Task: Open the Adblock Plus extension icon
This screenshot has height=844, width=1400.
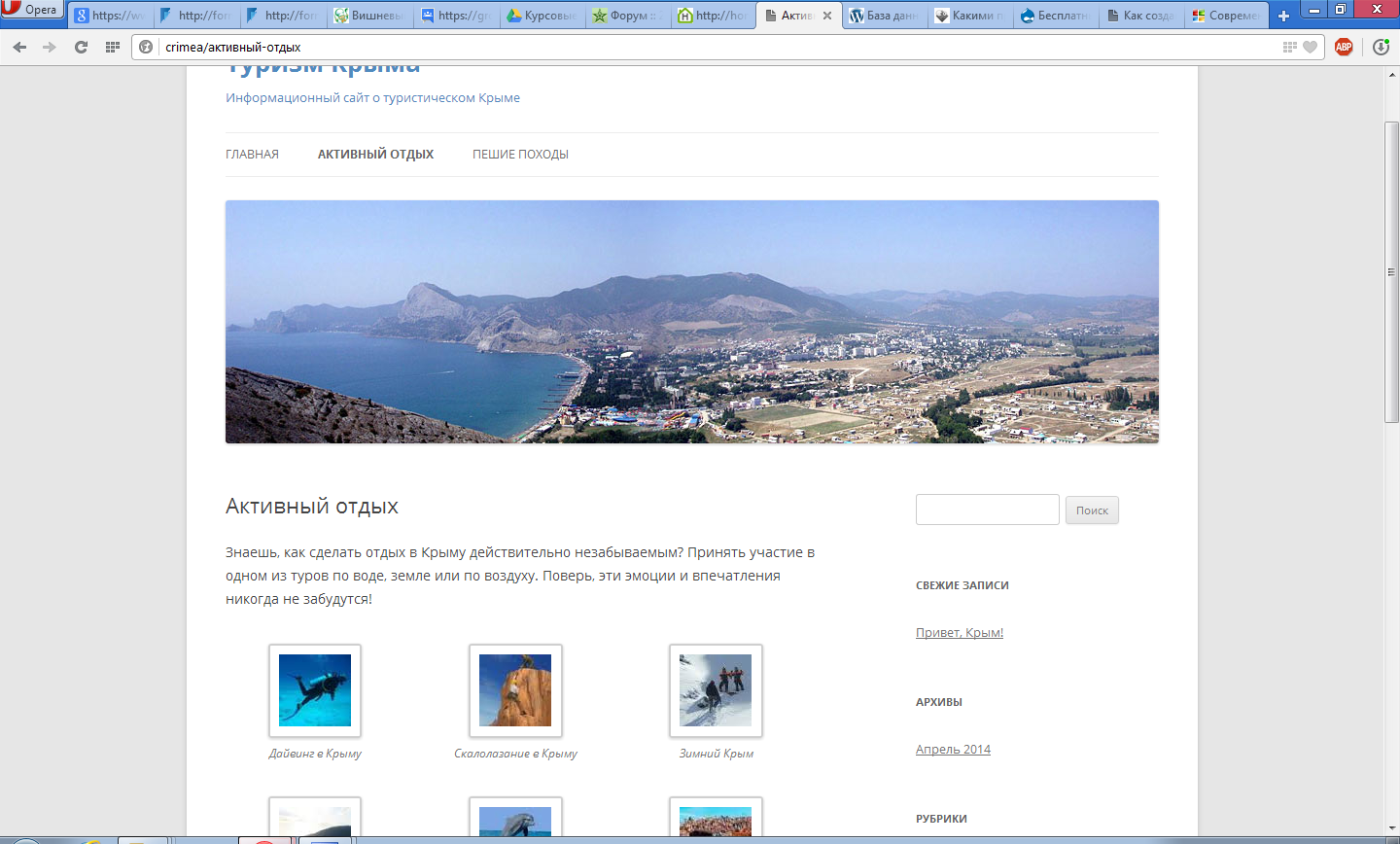Action: pyautogui.click(x=1344, y=47)
